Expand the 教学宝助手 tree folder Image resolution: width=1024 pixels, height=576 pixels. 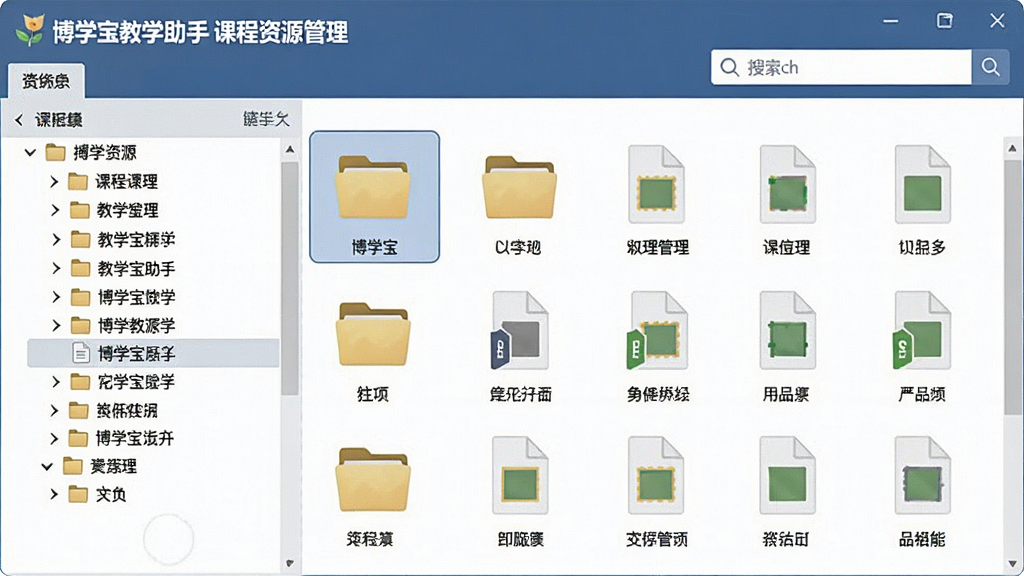(56, 268)
